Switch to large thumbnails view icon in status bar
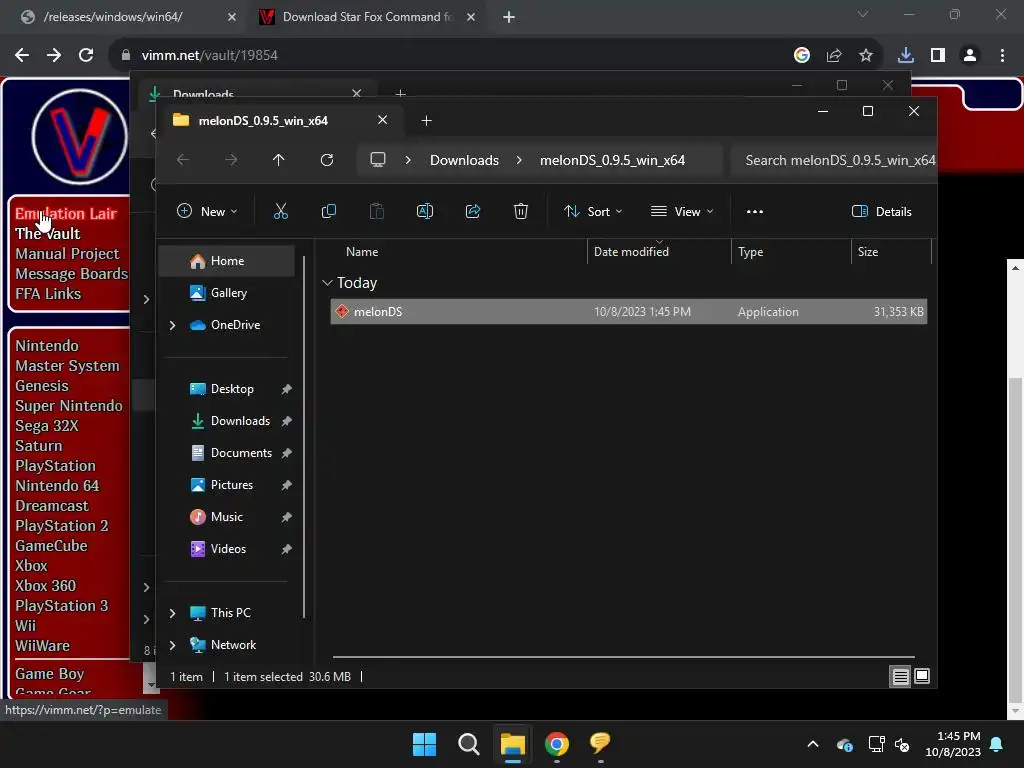Image resolution: width=1024 pixels, height=768 pixels. pos(922,677)
